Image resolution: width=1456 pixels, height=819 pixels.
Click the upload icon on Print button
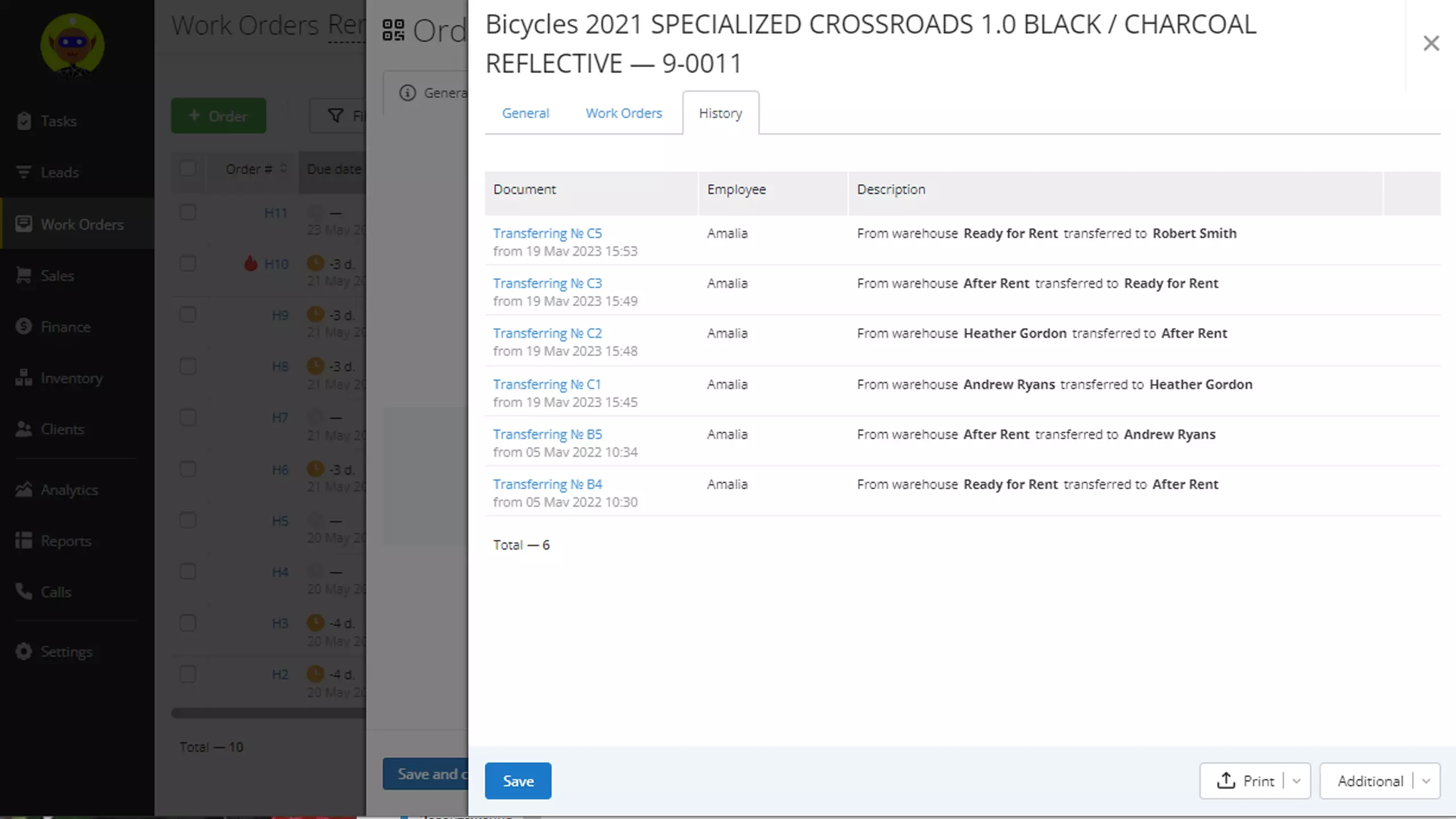1226,780
